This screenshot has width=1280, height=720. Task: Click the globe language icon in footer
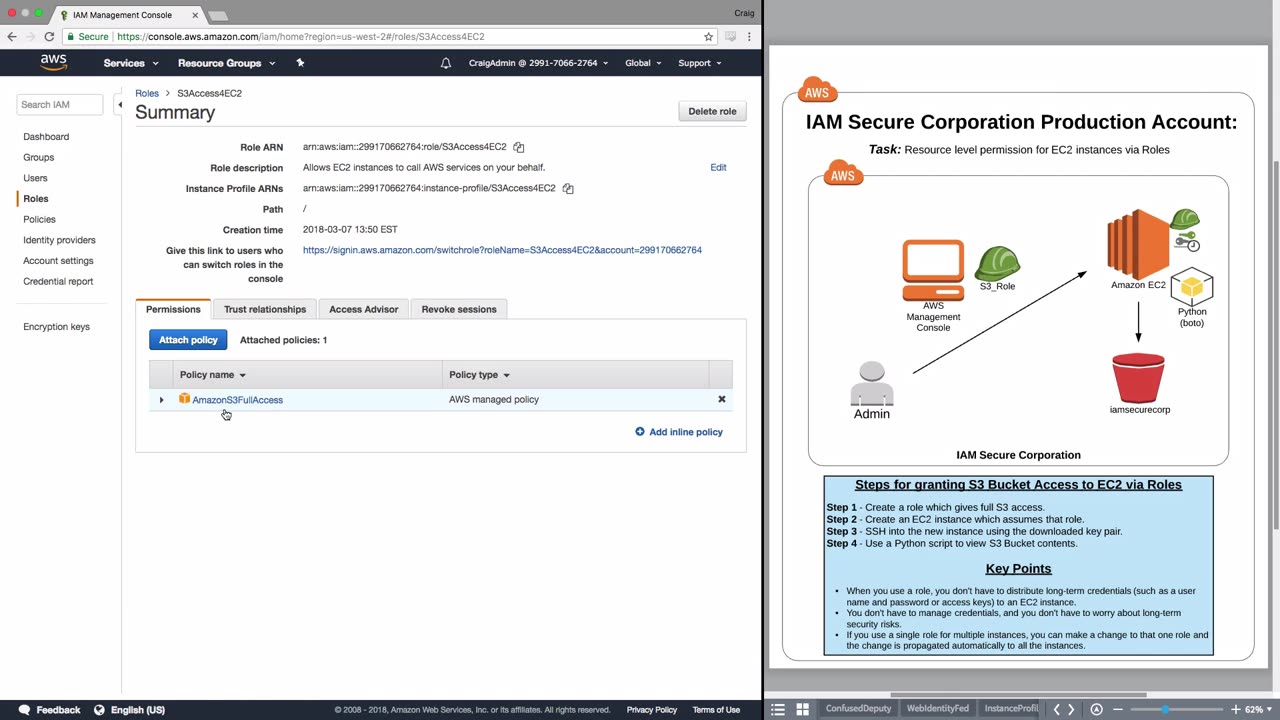pos(99,710)
